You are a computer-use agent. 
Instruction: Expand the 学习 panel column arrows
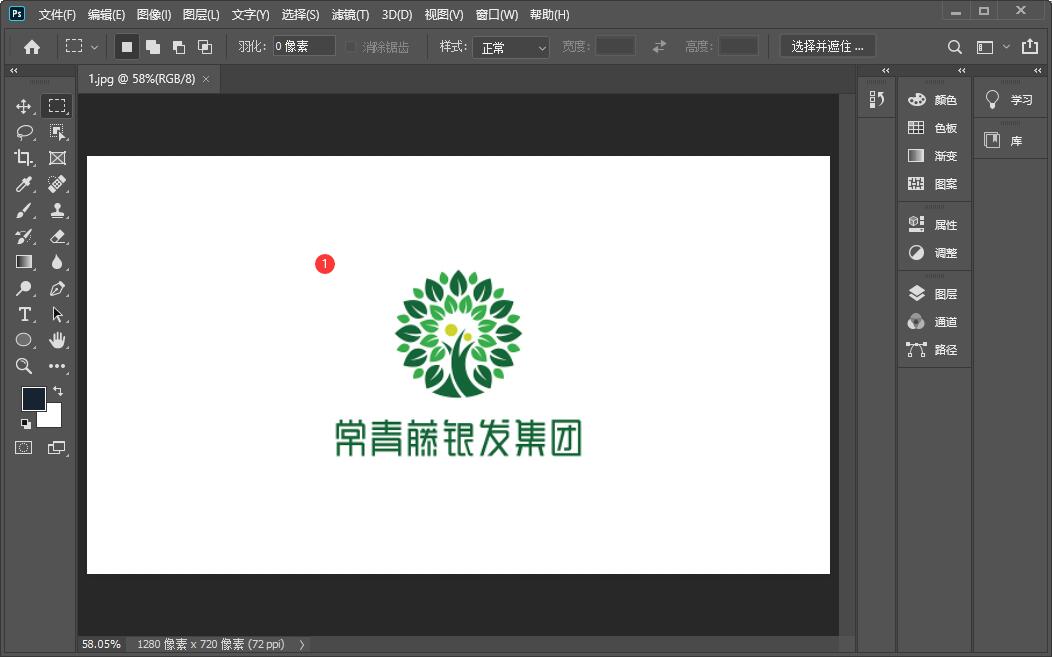[1037, 70]
